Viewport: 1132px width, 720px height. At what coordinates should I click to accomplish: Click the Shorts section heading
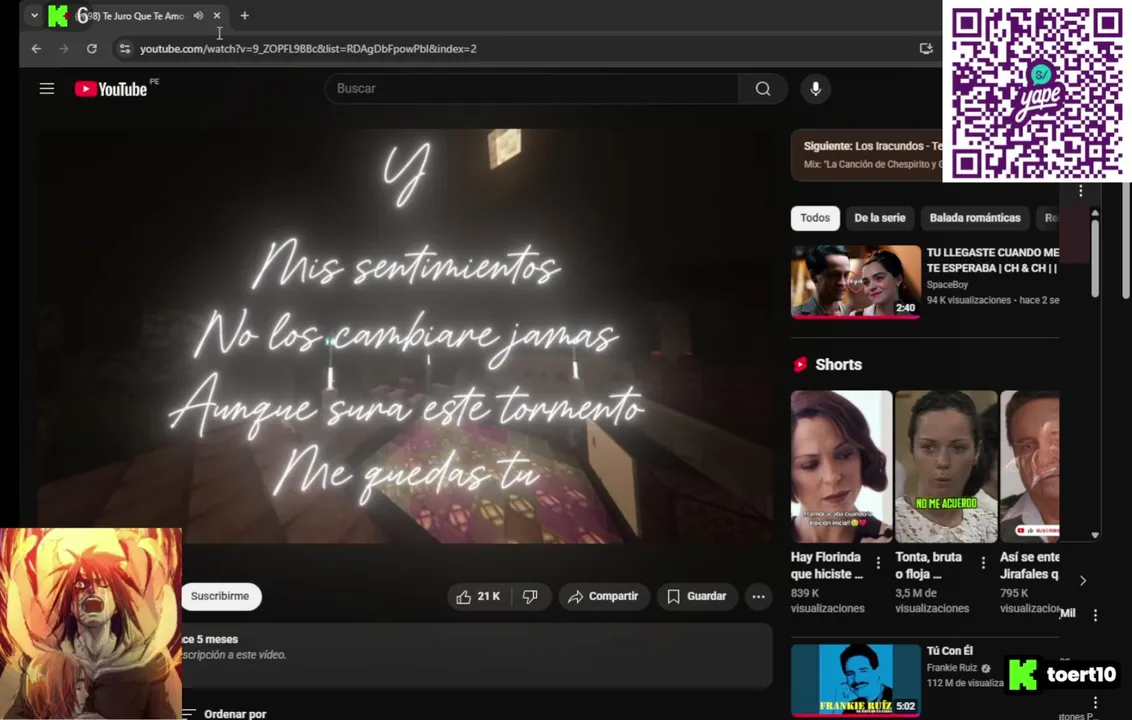click(838, 365)
